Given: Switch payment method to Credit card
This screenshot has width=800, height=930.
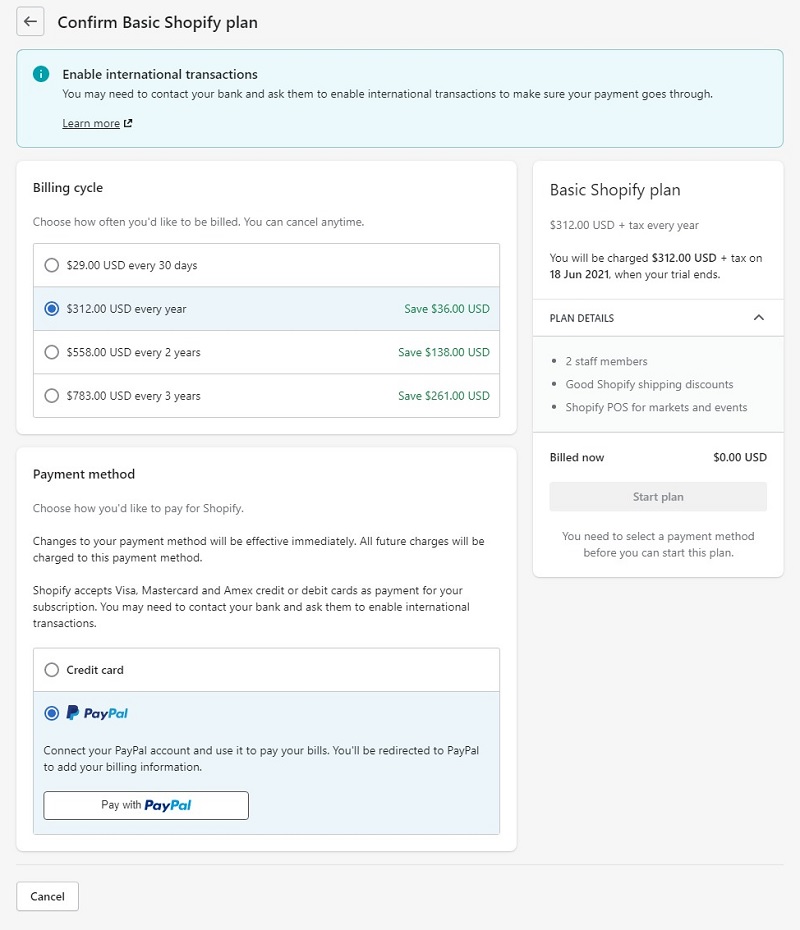Looking at the screenshot, I should click(51, 669).
